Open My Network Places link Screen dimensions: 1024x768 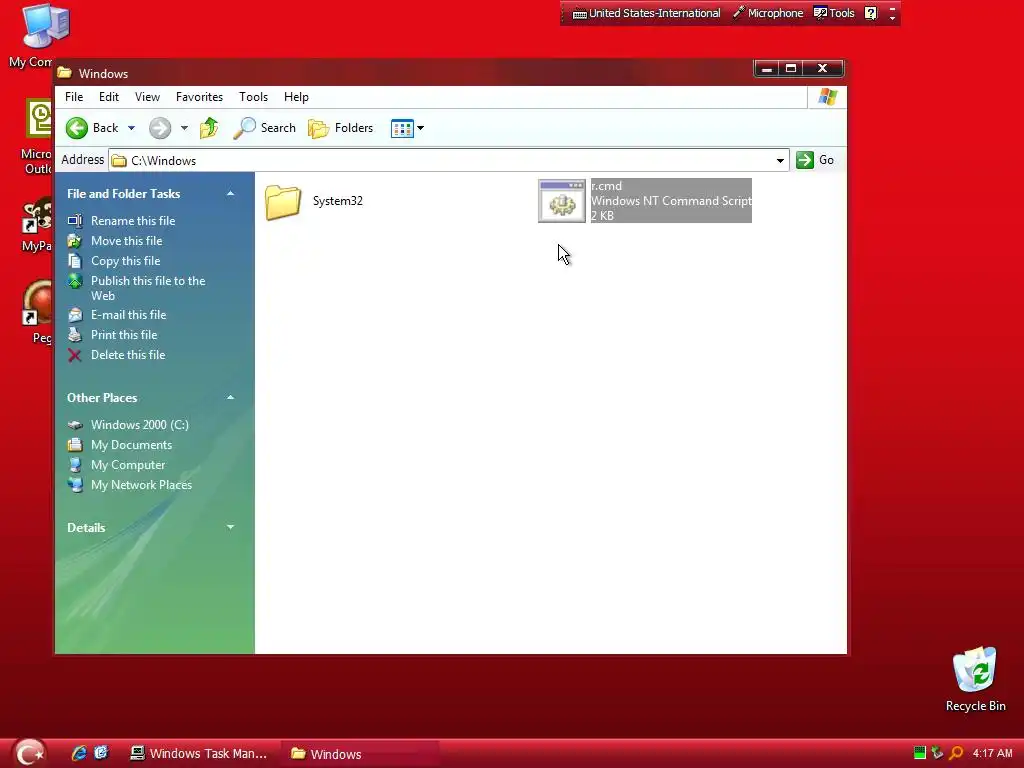pyautogui.click(x=141, y=485)
